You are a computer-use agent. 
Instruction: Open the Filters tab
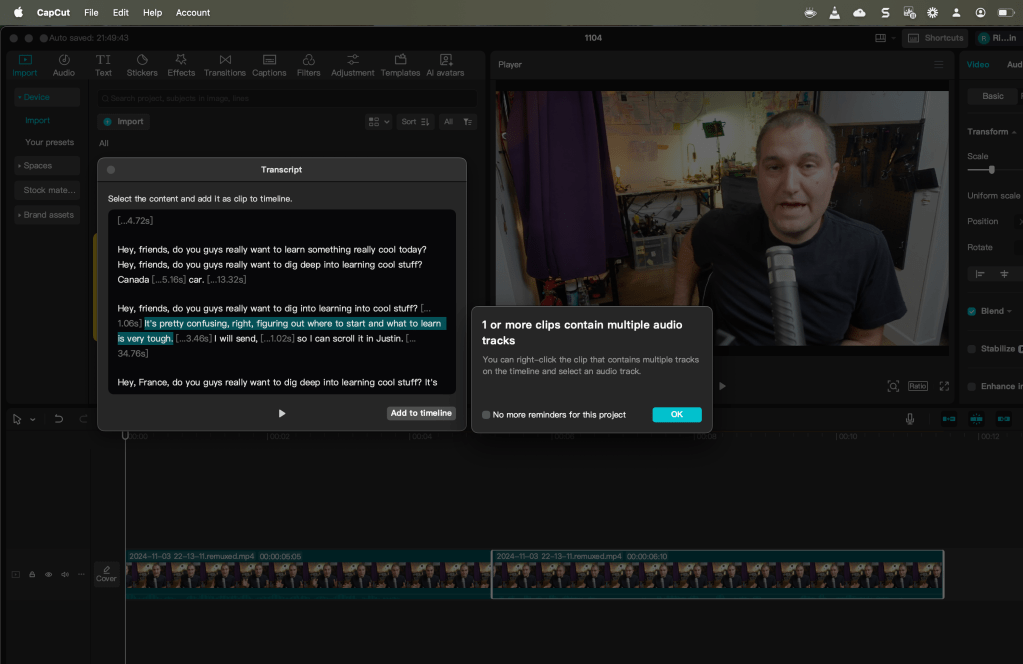pos(309,65)
